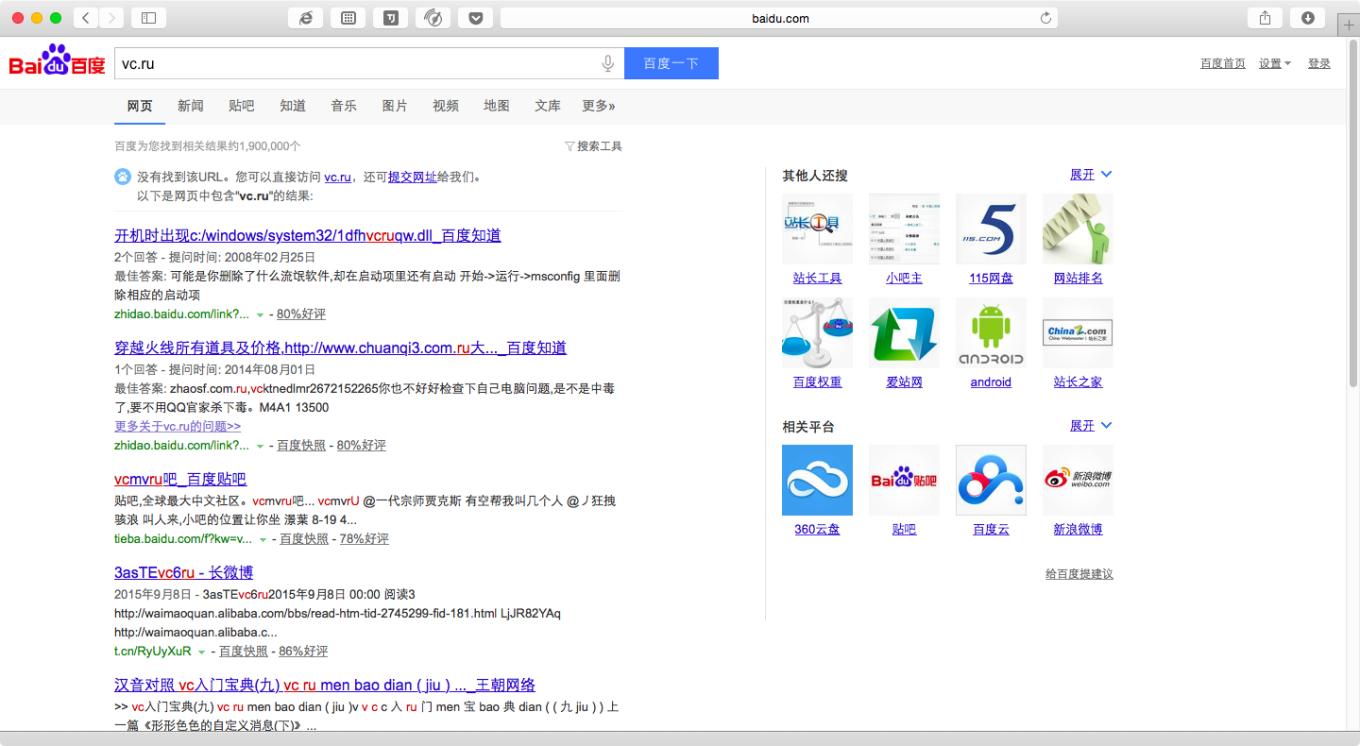
Task: Open 百度快照 for tieba.baidu.com result
Action: [x=304, y=539]
